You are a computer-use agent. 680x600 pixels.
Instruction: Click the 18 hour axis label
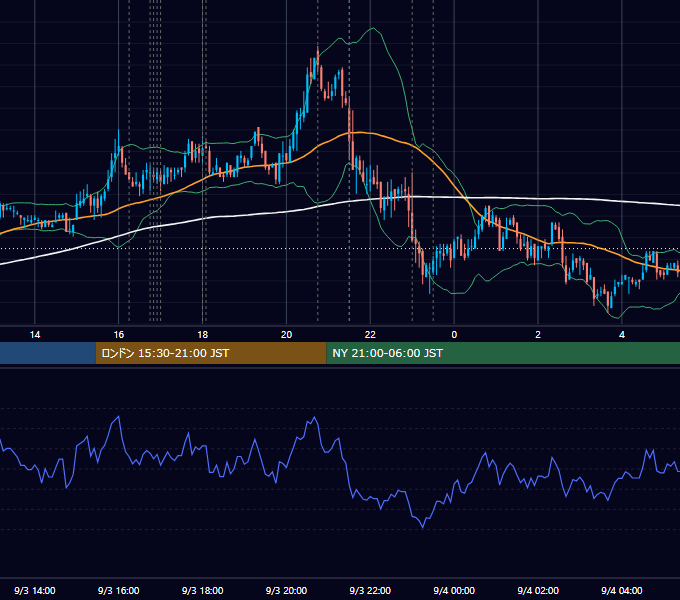coord(203,335)
